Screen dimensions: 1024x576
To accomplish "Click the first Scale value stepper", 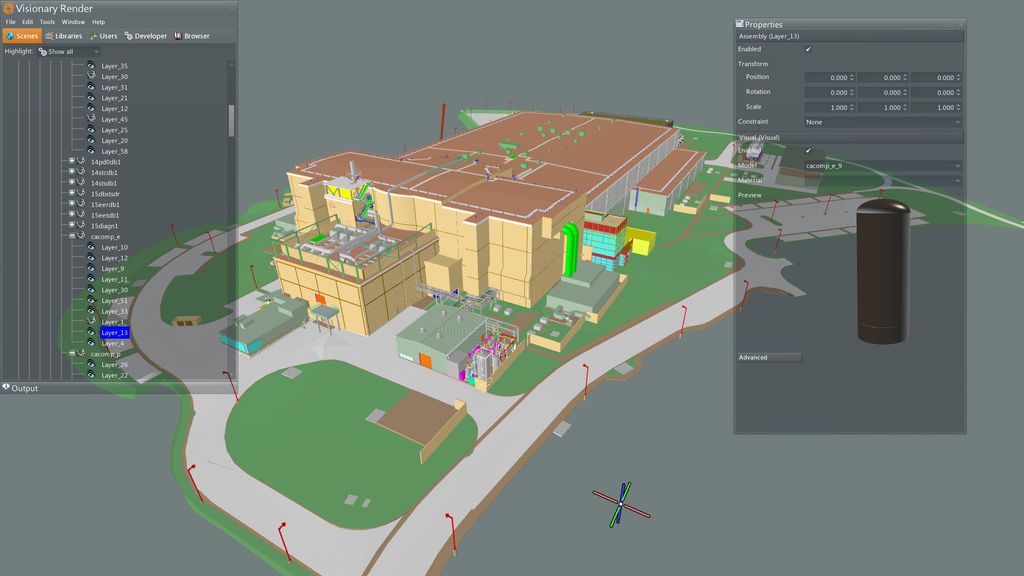I will click(x=852, y=107).
